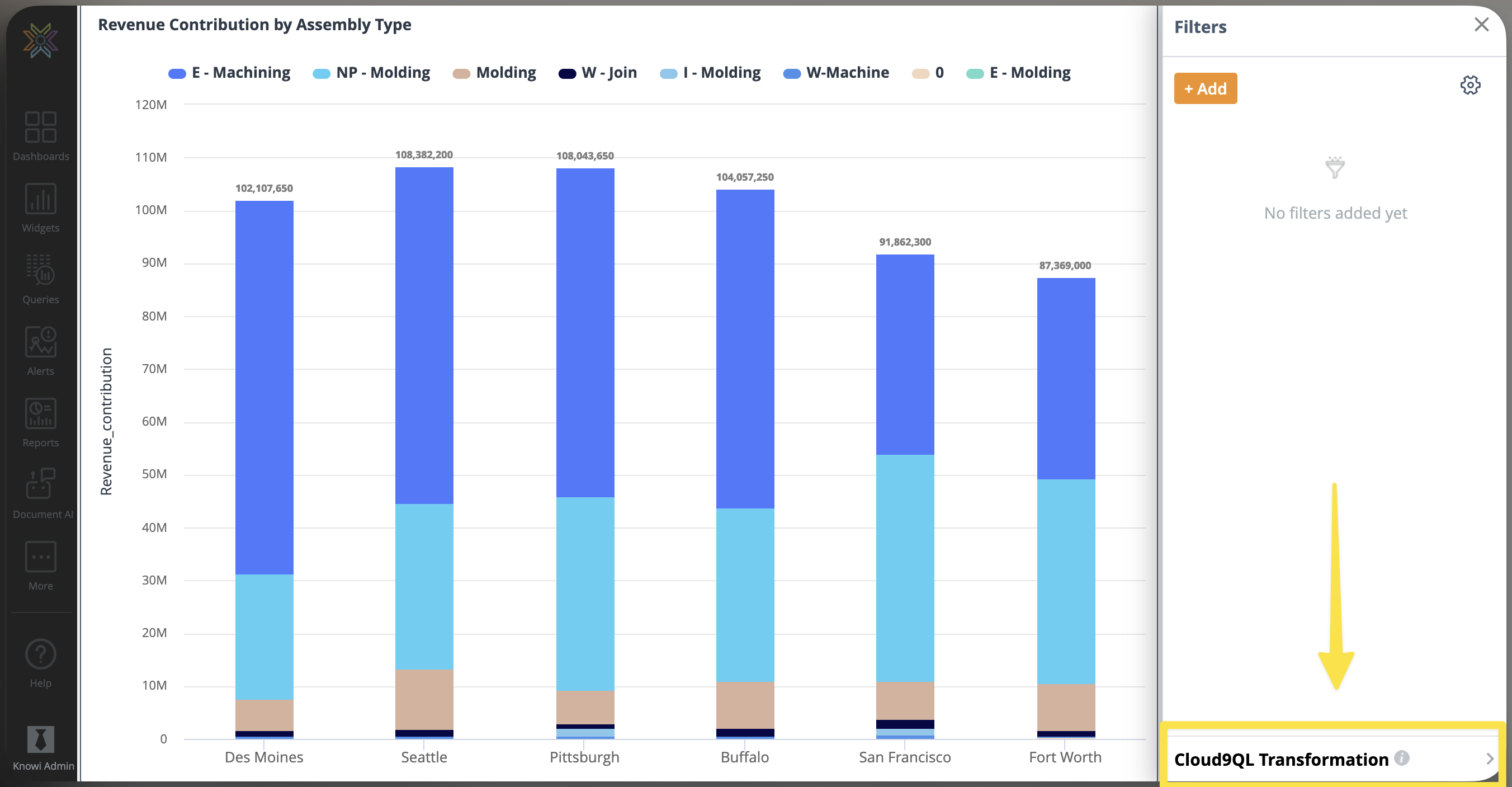Click the 102,107,650 total label
Image resolution: width=1512 pixels, height=787 pixels.
264,188
